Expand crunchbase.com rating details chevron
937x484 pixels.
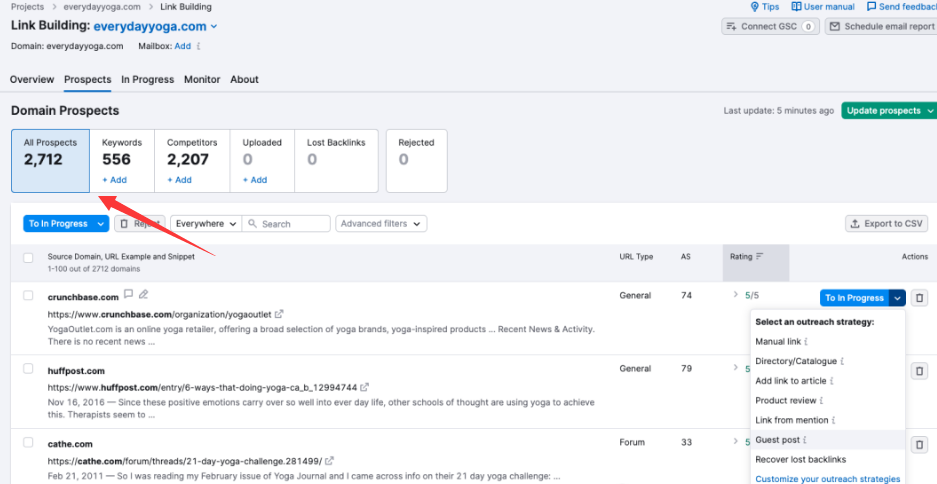coord(735,296)
